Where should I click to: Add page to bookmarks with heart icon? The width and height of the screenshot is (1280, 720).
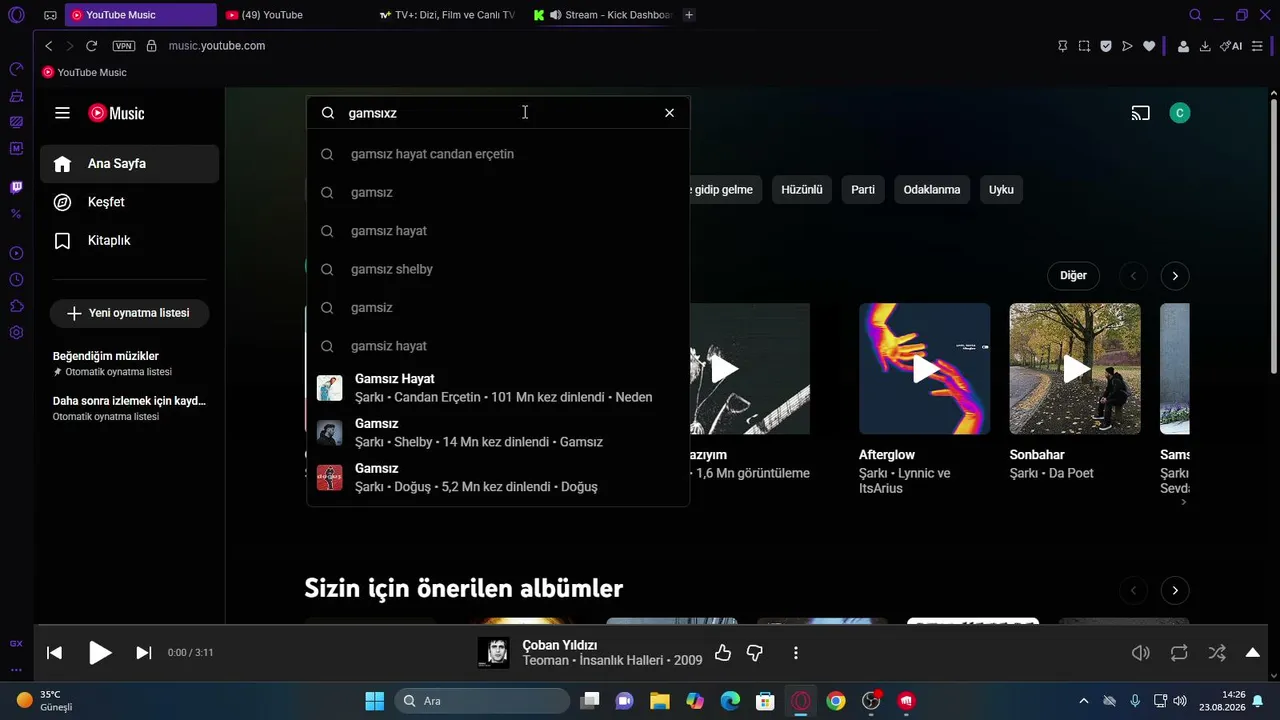(x=1149, y=46)
